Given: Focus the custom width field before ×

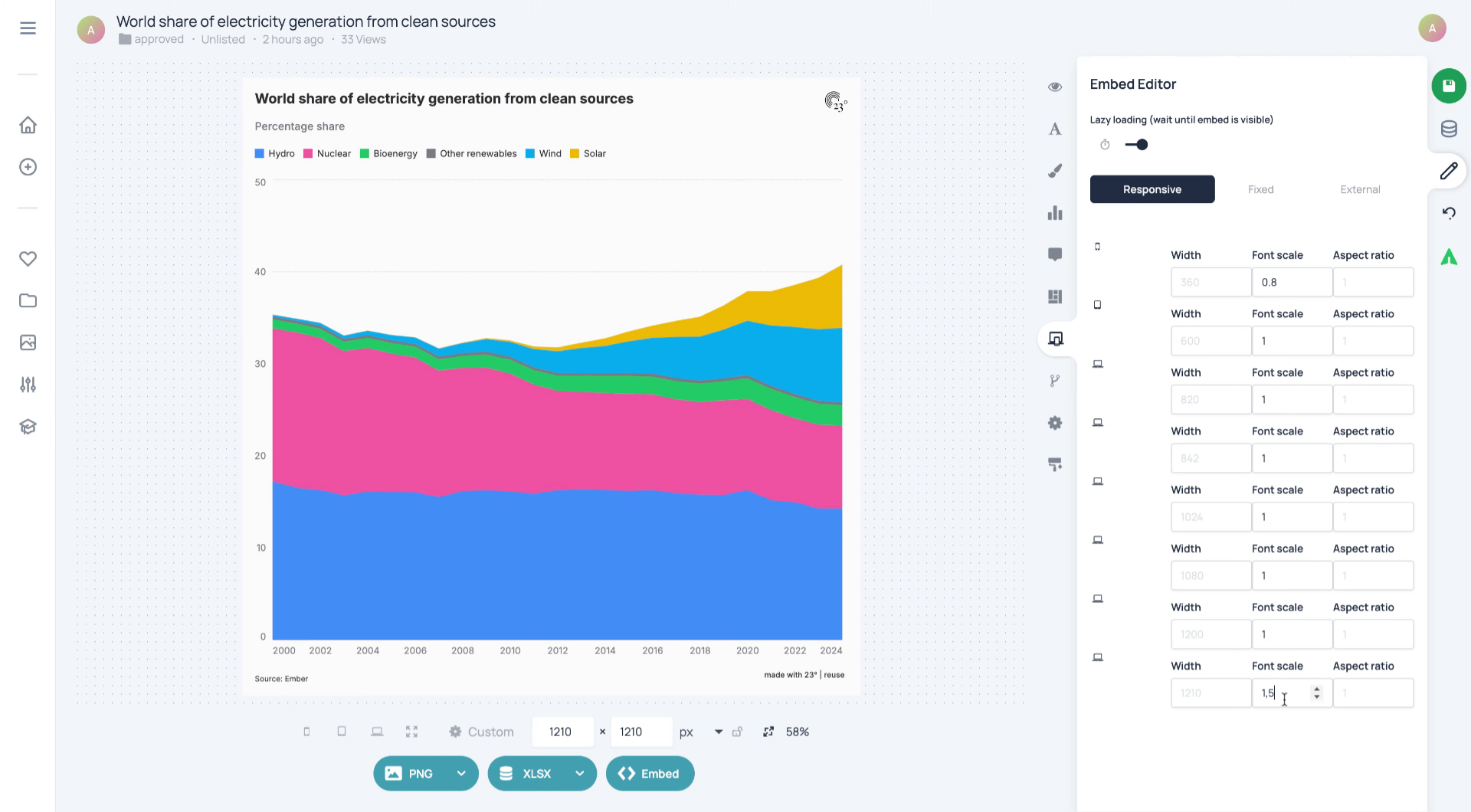Looking at the screenshot, I should 562,732.
